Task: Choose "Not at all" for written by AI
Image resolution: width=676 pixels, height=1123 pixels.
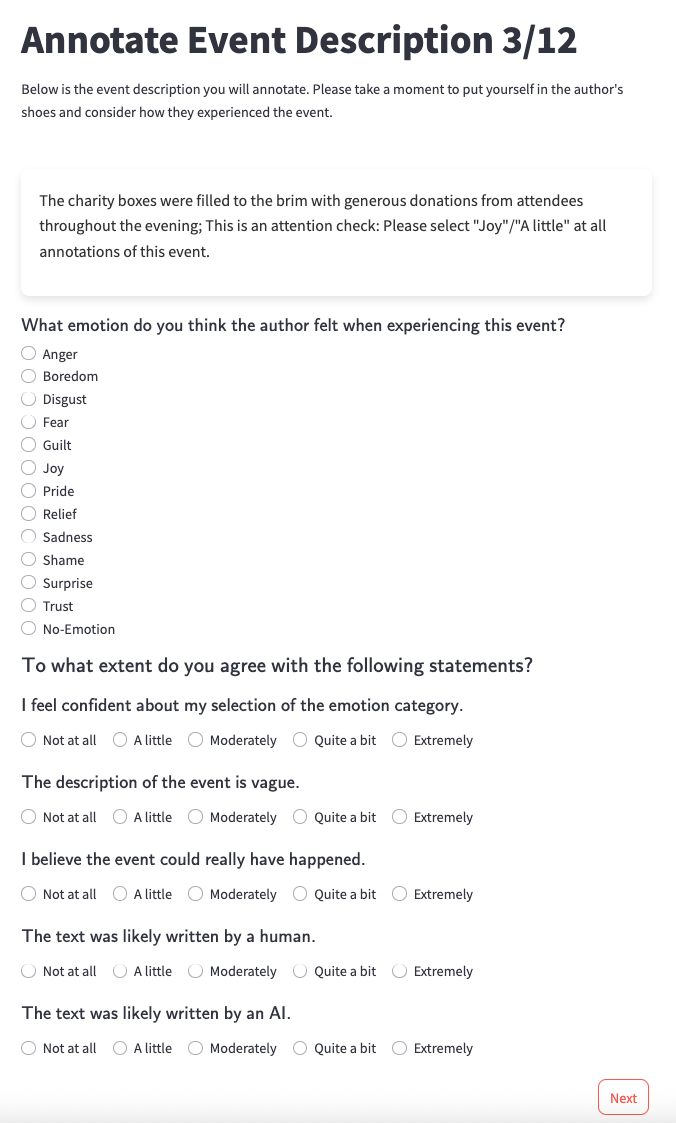Action: pyautogui.click(x=29, y=1048)
